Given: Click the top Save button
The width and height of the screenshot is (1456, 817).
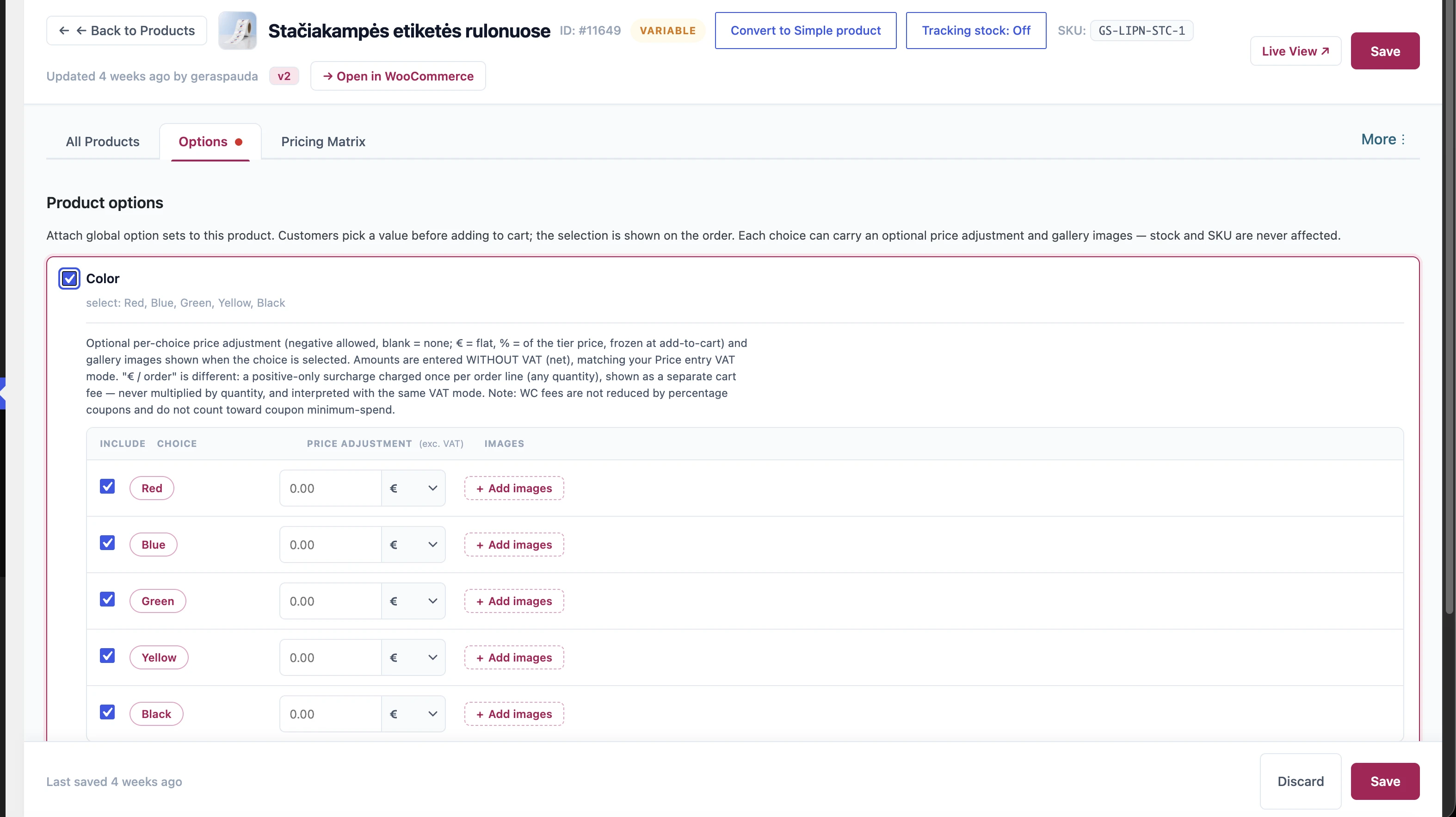Looking at the screenshot, I should click(1385, 51).
